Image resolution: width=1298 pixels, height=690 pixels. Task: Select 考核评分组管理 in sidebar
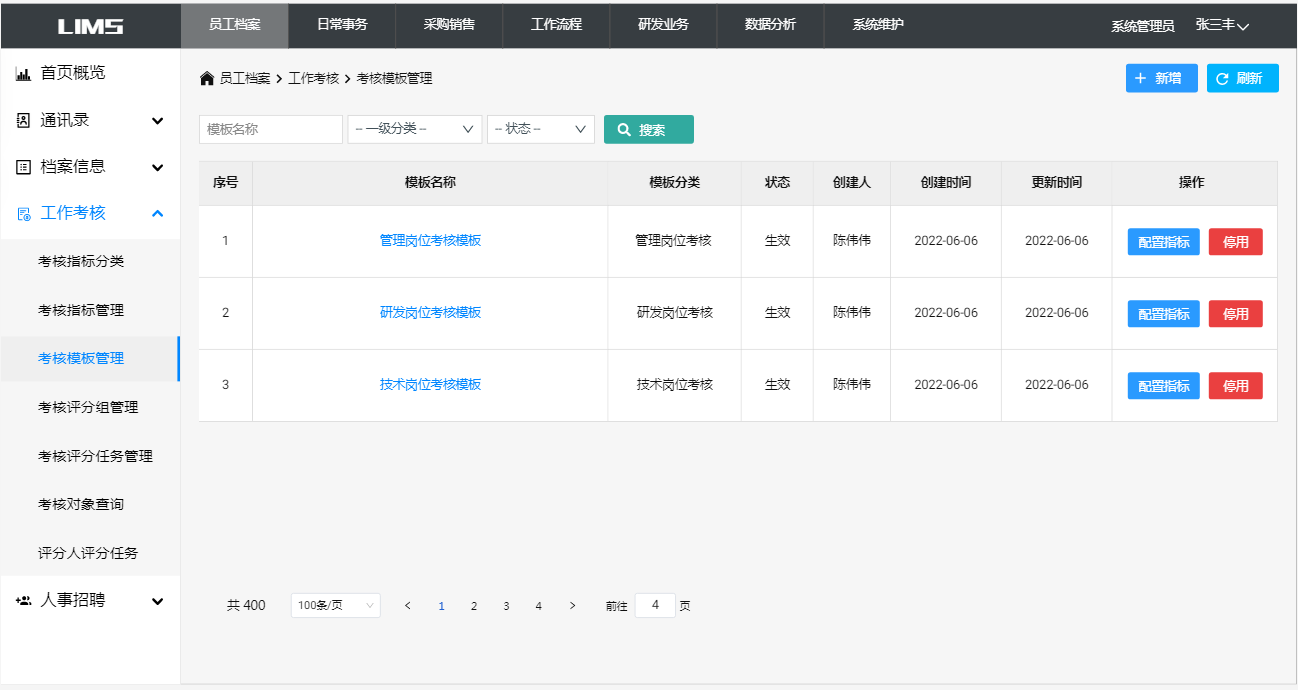coord(88,408)
